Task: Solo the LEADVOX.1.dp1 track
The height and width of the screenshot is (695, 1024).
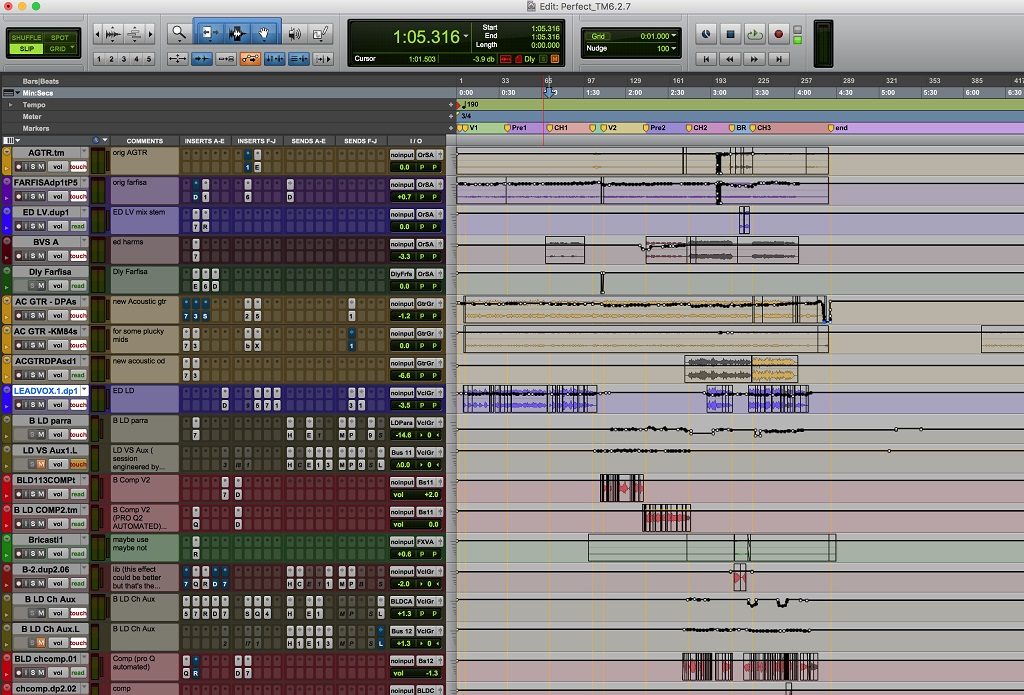Action: click(33, 405)
